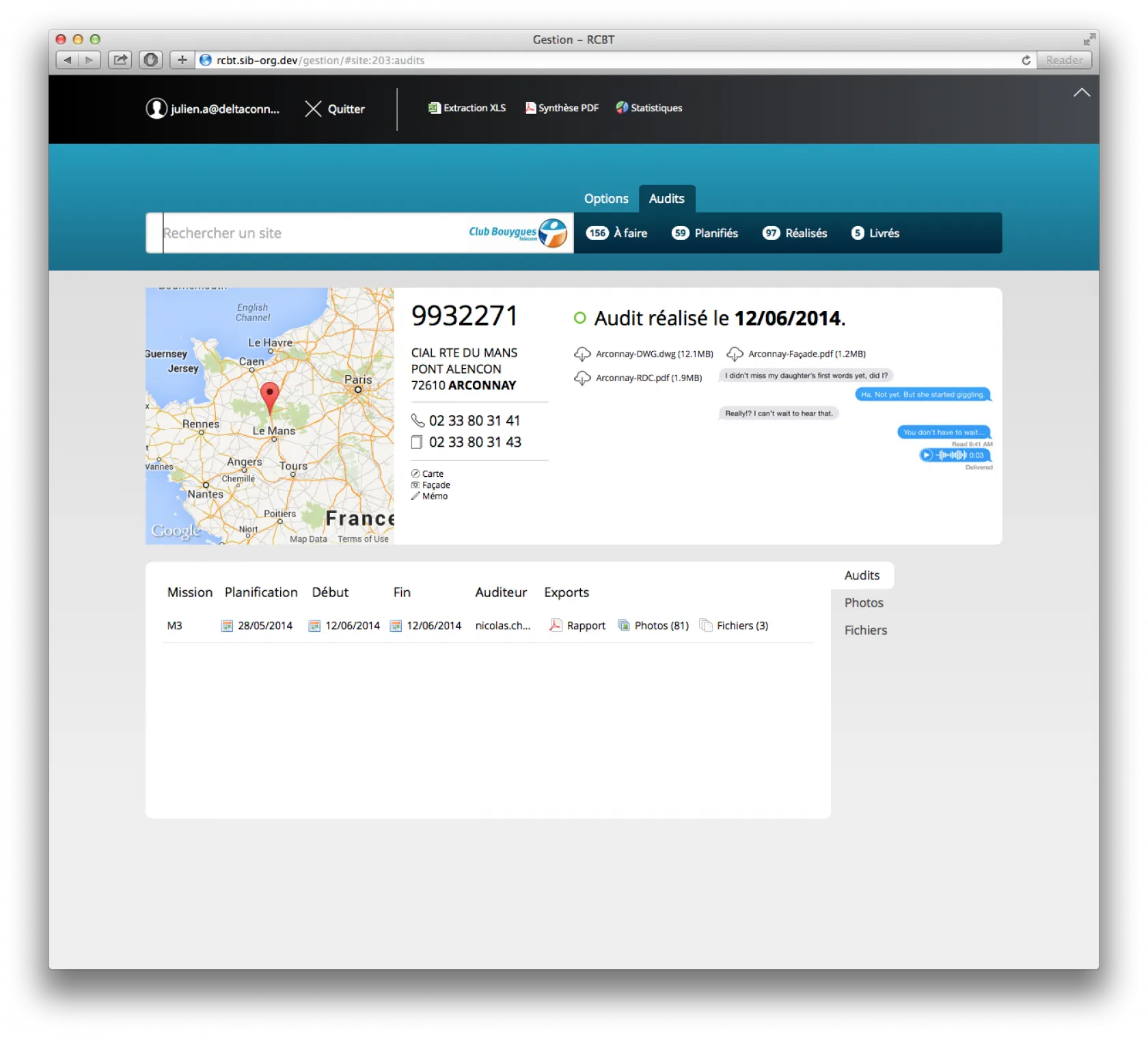Collapse the top header with chevron
This screenshot has height=1037, width=1148.
(x=1081, y=93)
